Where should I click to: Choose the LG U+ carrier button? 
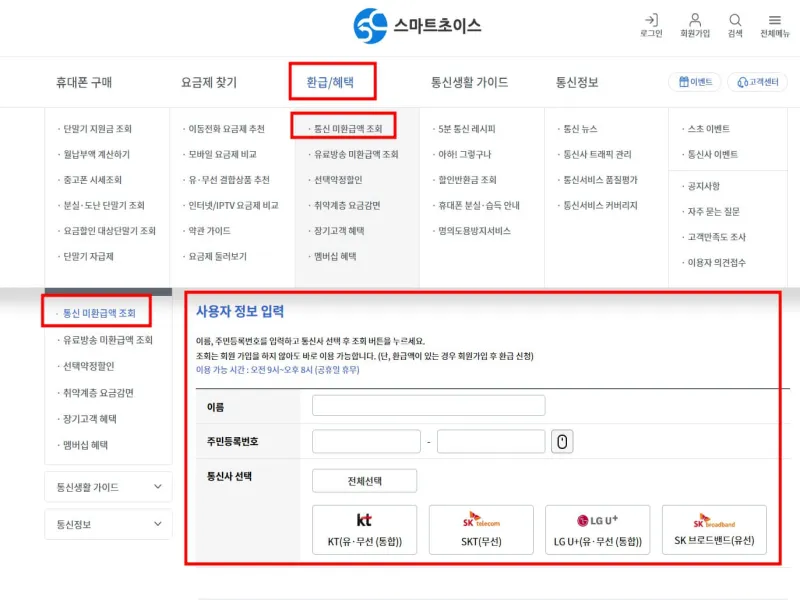pos(597,530)
